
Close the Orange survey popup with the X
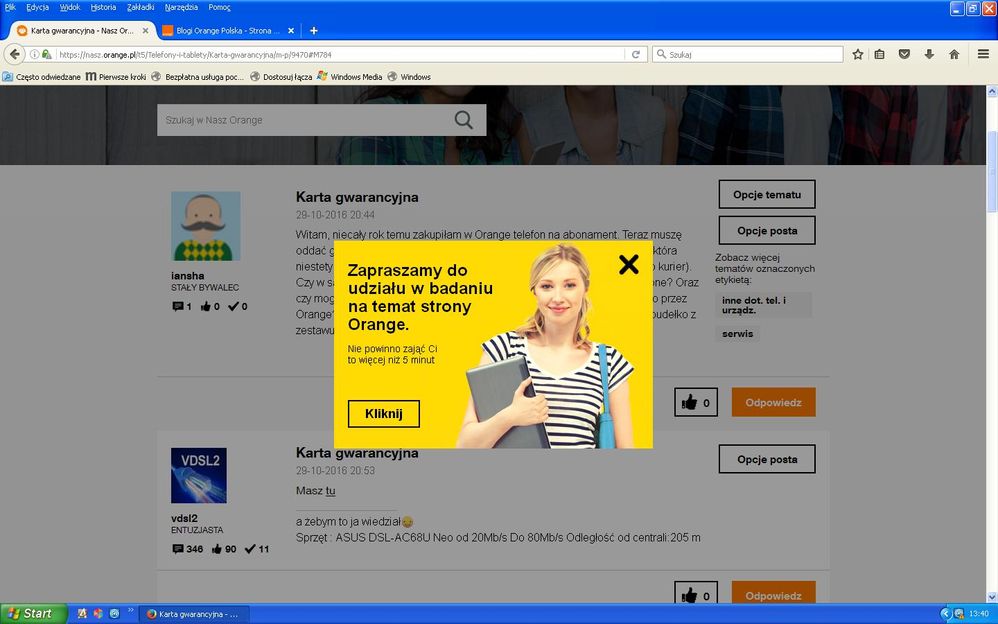point(628,264)
